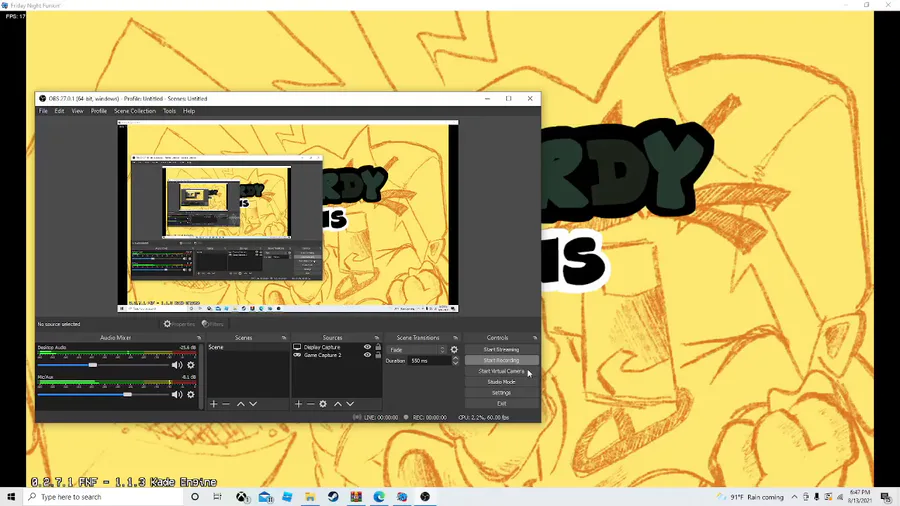Open weather widget 91°F Rain coming
This screenshot has width=900, height=506.
(750, 497)
